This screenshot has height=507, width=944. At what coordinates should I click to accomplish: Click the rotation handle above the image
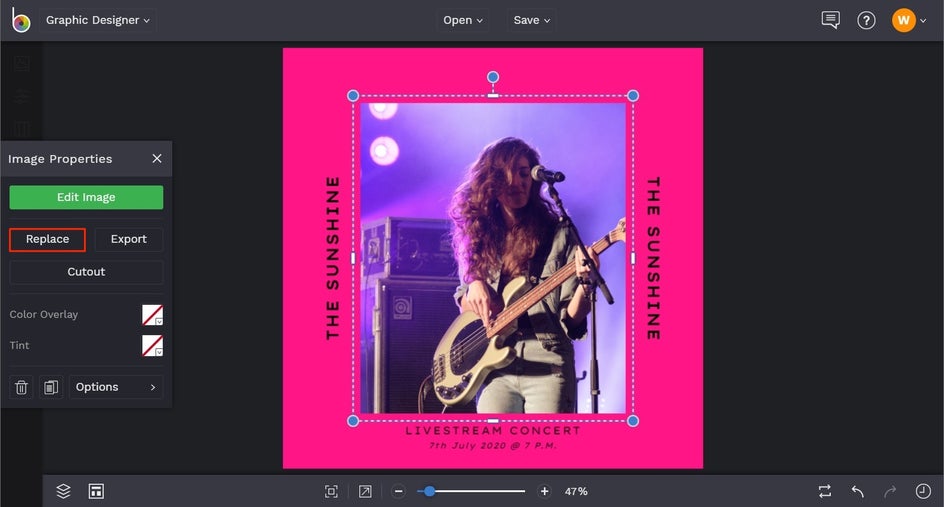[493, 77]
